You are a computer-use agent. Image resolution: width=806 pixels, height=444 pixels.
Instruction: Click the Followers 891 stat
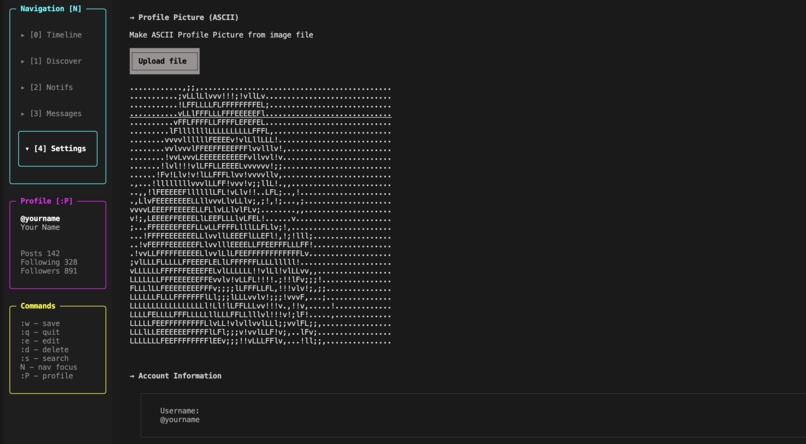49,271
